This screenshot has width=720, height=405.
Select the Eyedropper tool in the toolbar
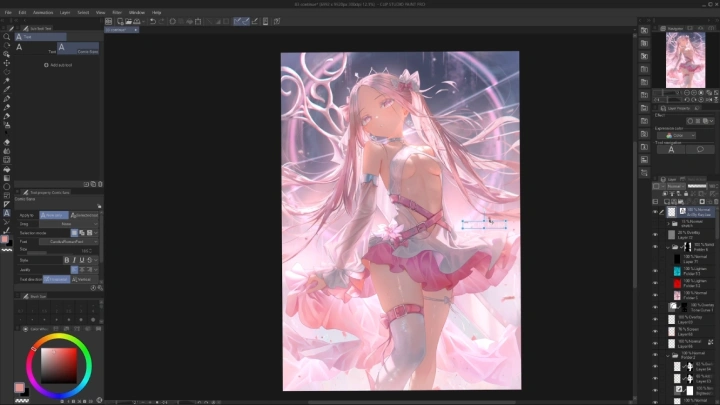[x=7, y=89]
